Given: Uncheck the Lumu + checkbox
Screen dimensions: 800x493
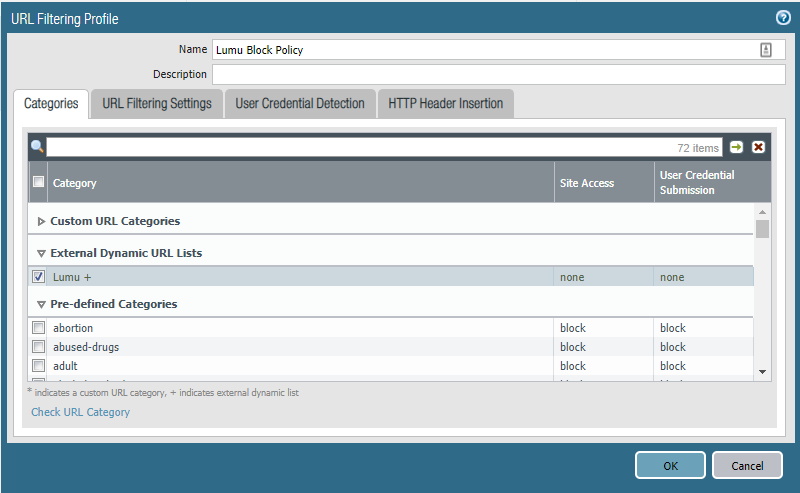Looking at the screenshot, I should pos(39,277).
